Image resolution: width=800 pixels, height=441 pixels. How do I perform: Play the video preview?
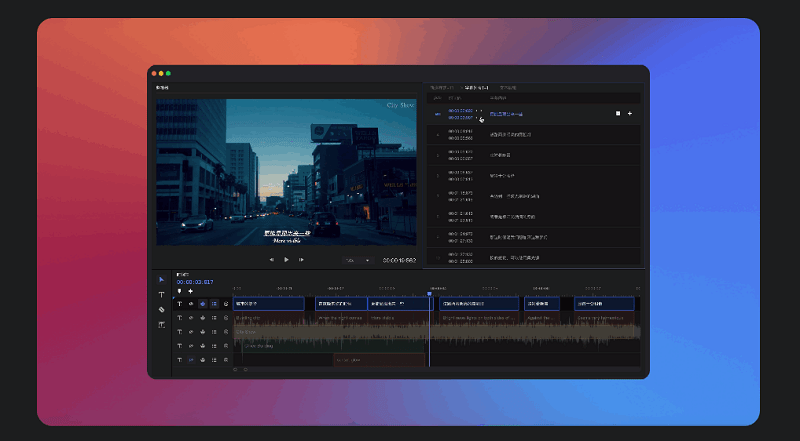click(x=286, y=260)
